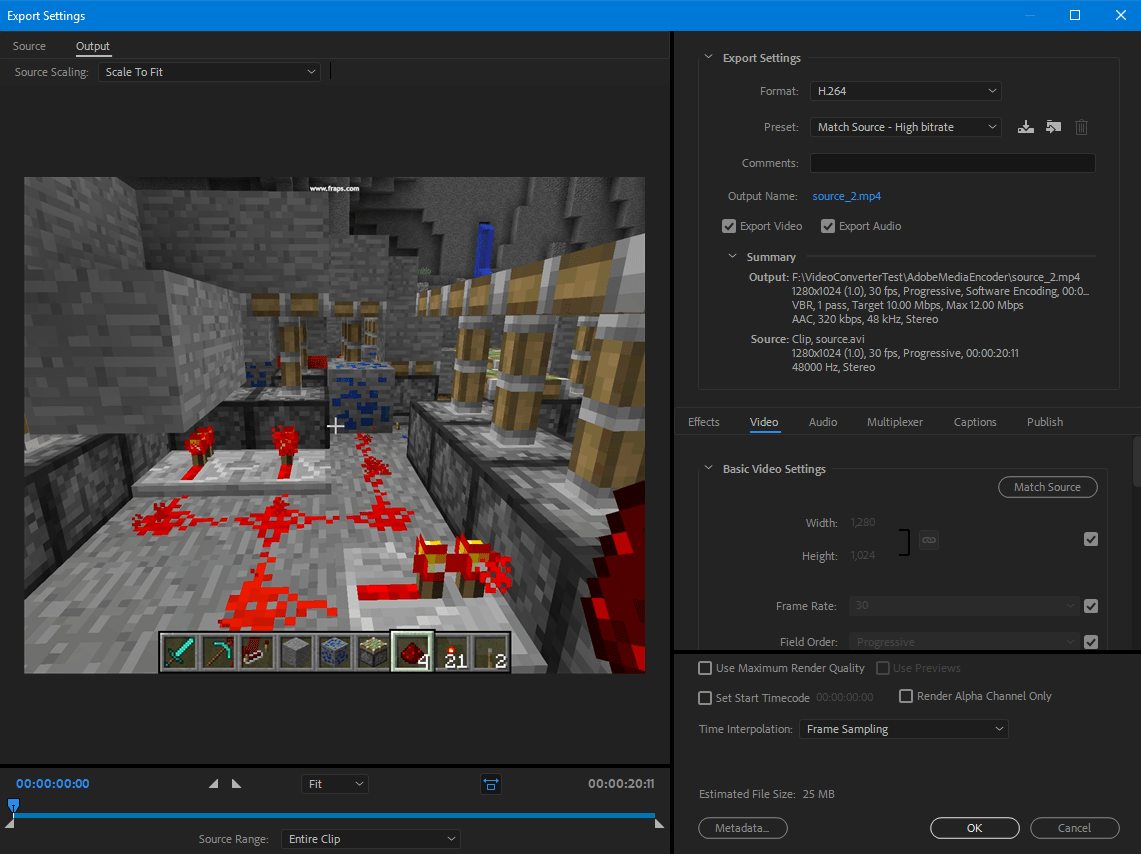Open the Publish tab
The height and width of the screenshot is (854, 1141).
click(x=1045, y=422)
